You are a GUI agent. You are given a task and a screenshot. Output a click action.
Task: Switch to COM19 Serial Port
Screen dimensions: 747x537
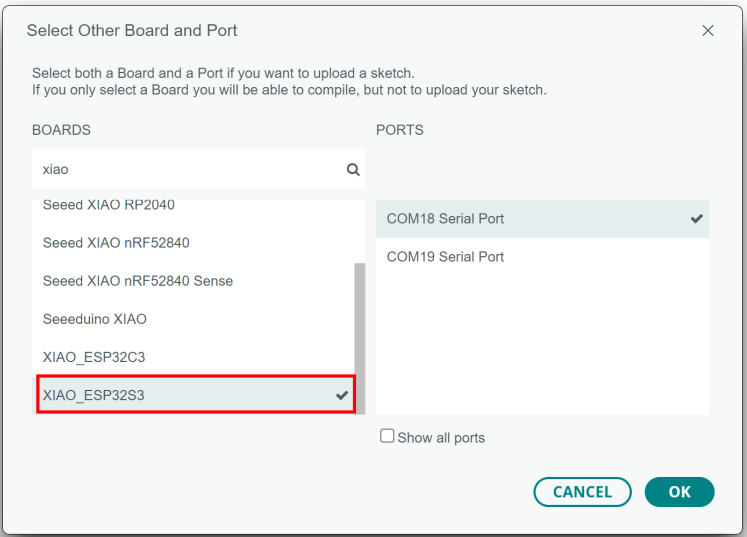pos(446,257)
